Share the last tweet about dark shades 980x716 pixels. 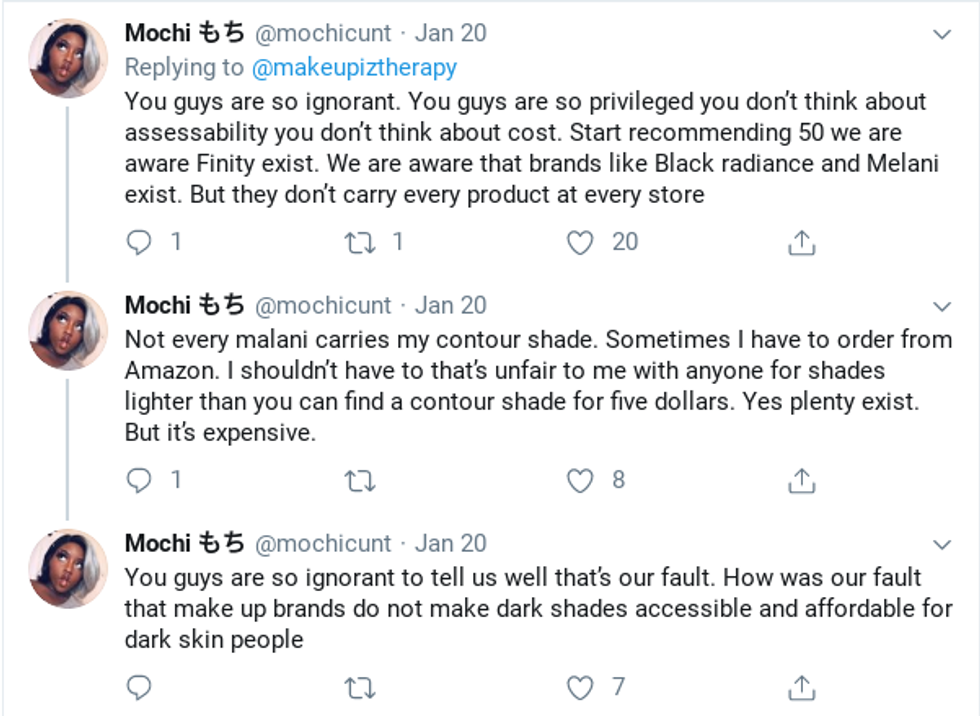pos(801,688)
